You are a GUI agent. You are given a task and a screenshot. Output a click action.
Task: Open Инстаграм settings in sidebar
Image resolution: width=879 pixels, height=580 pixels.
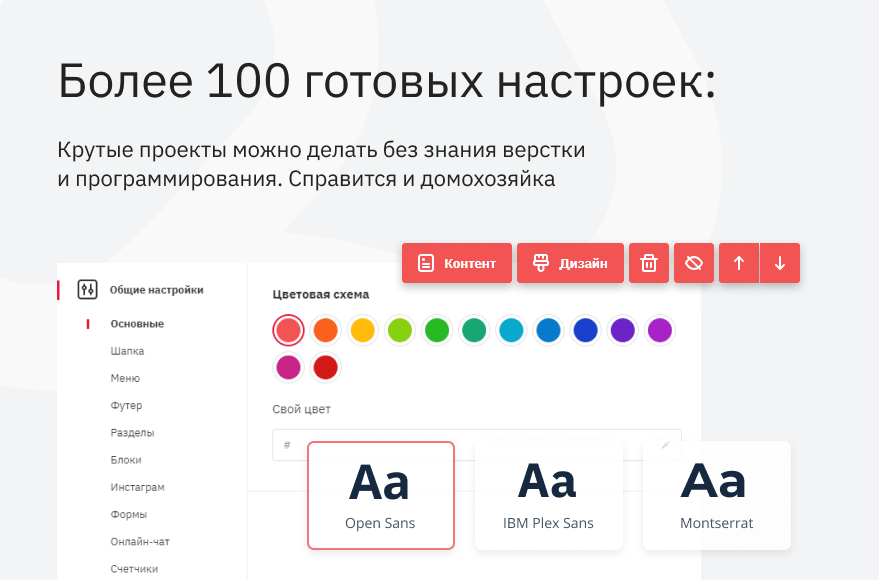pyautogui.click(x=137, y=487)
